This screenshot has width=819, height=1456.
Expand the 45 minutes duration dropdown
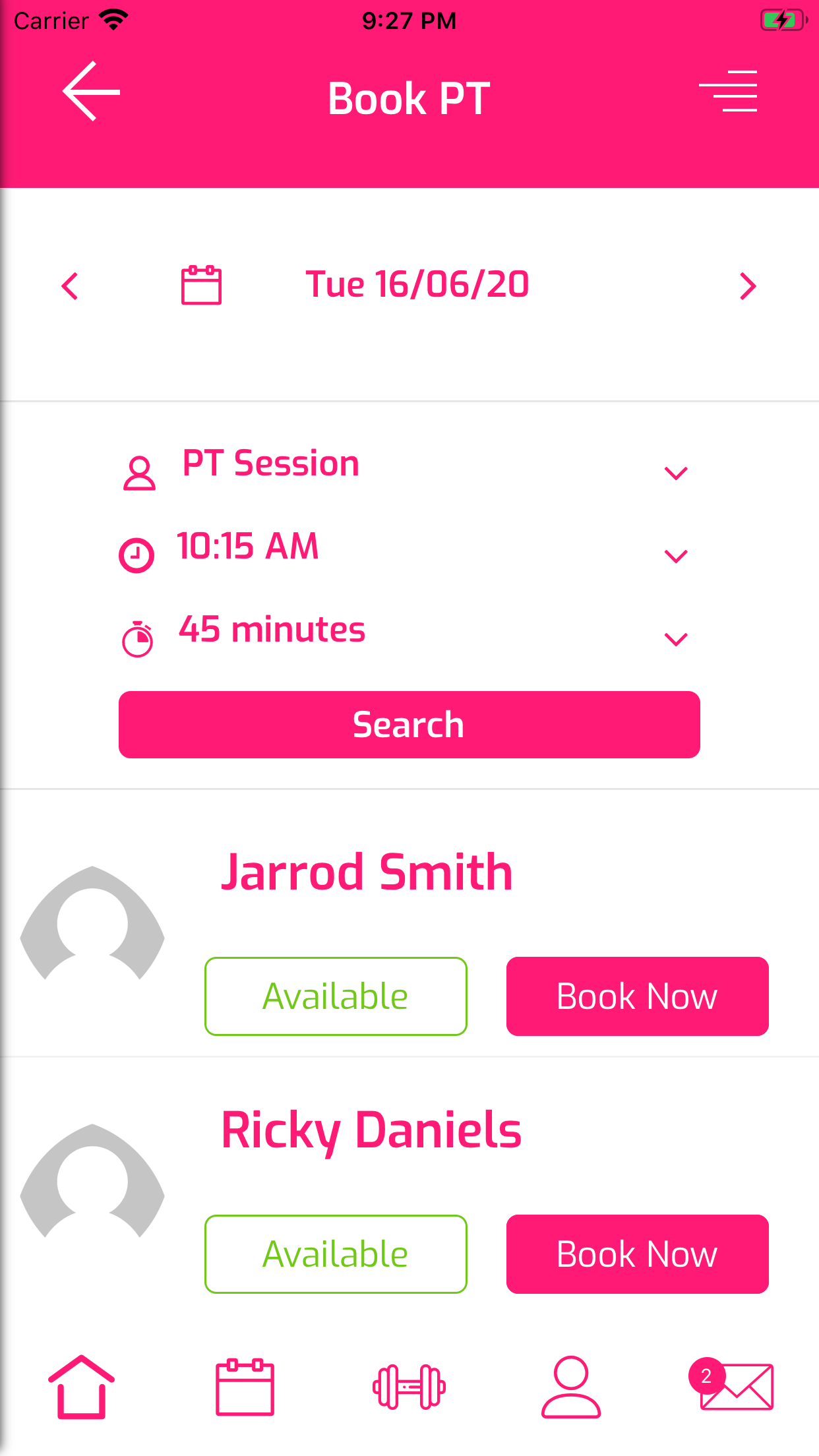(676, 639)
